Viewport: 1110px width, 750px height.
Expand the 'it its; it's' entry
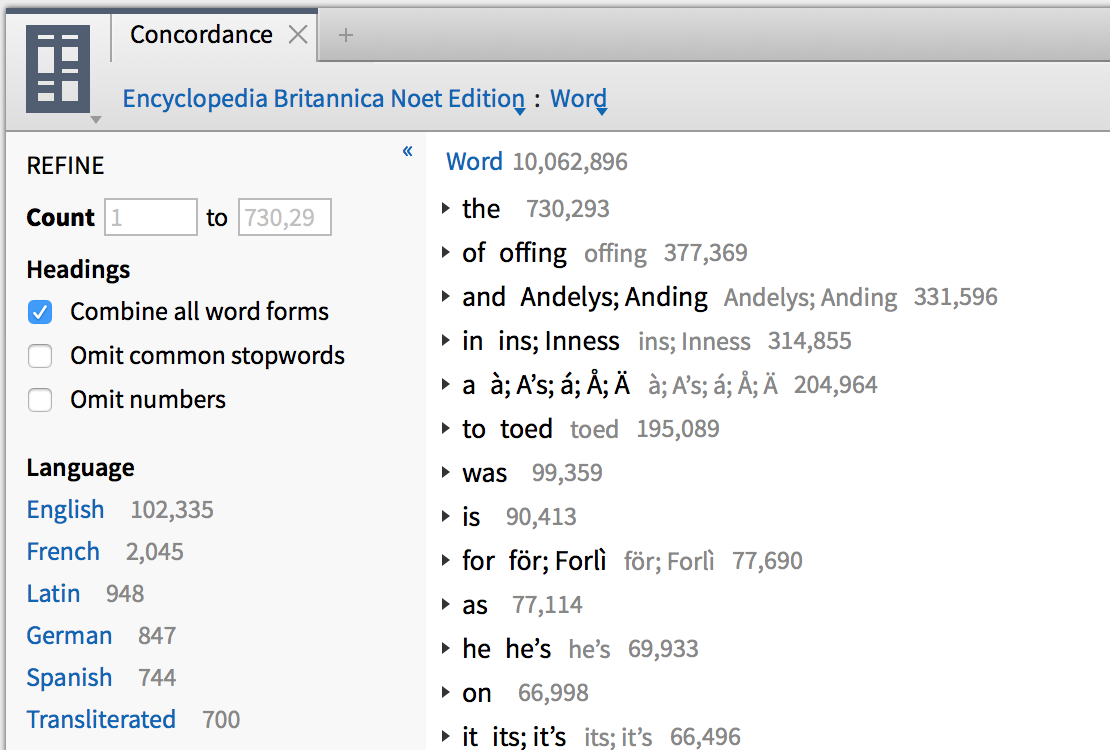(x=445, y=736)
